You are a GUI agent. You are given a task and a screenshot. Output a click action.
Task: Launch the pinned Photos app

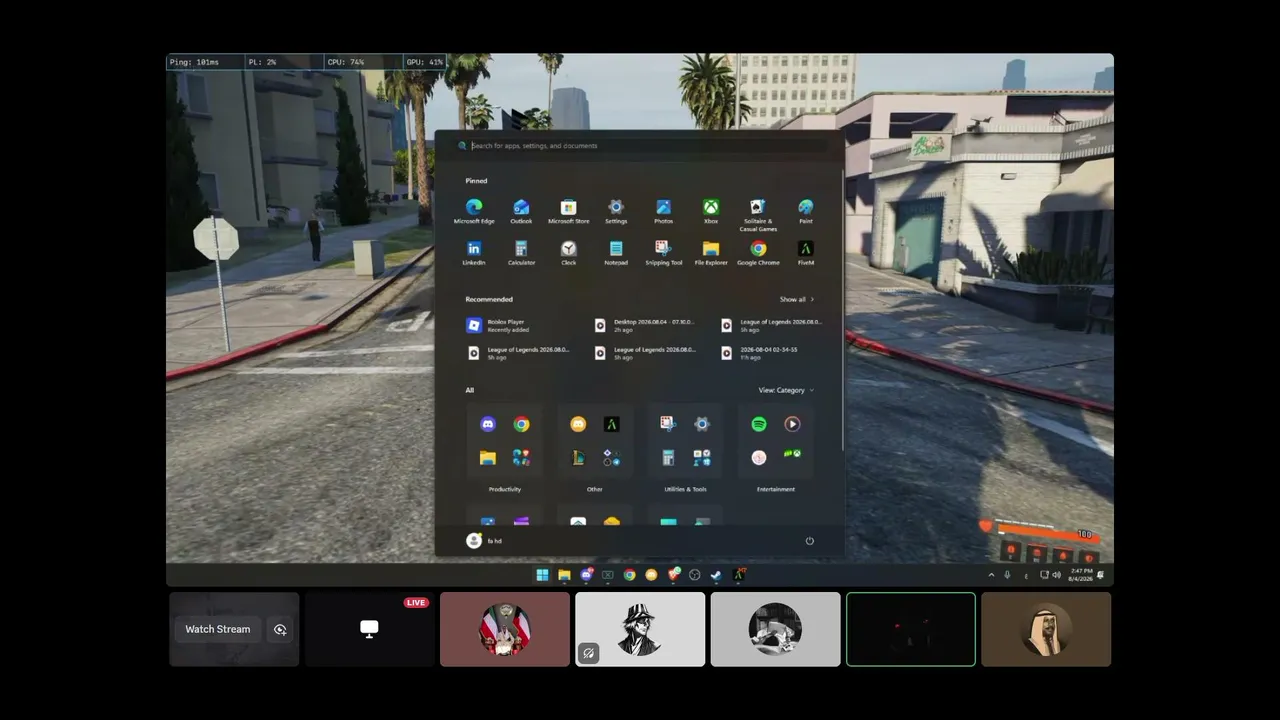pyautogui.click(x=663, y=211)
